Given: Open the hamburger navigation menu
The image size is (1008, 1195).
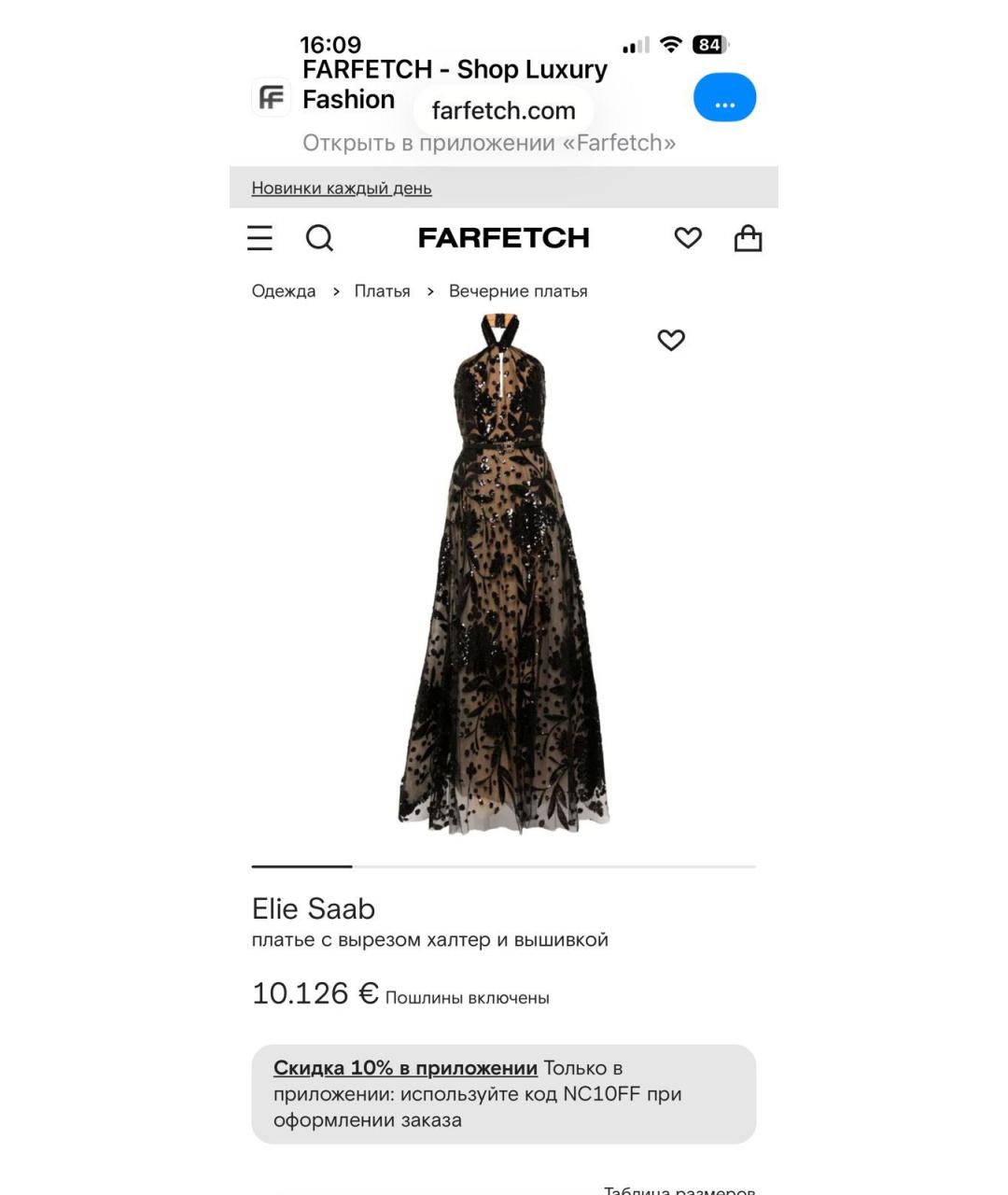Looking at the screenshot, I should pos(259,238).
